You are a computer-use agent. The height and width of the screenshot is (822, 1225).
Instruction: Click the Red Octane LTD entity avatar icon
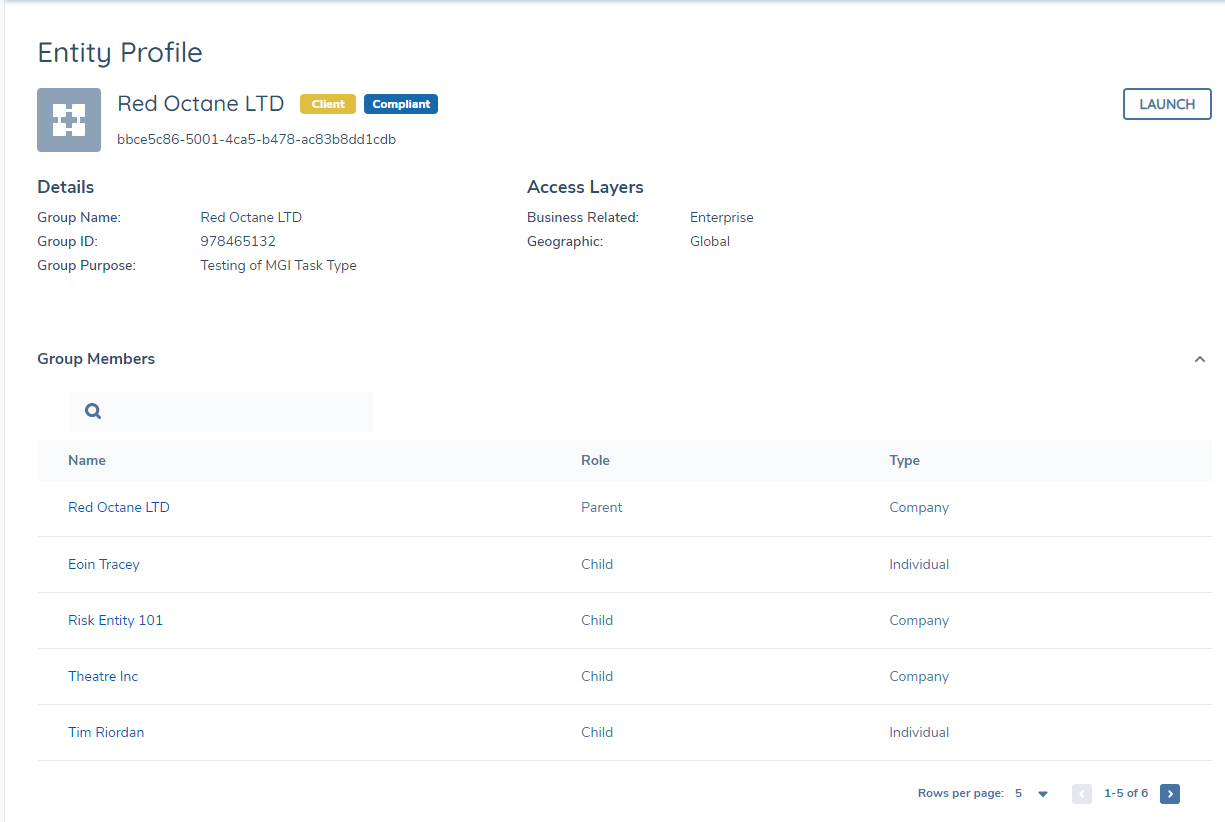tap(69, 120)
